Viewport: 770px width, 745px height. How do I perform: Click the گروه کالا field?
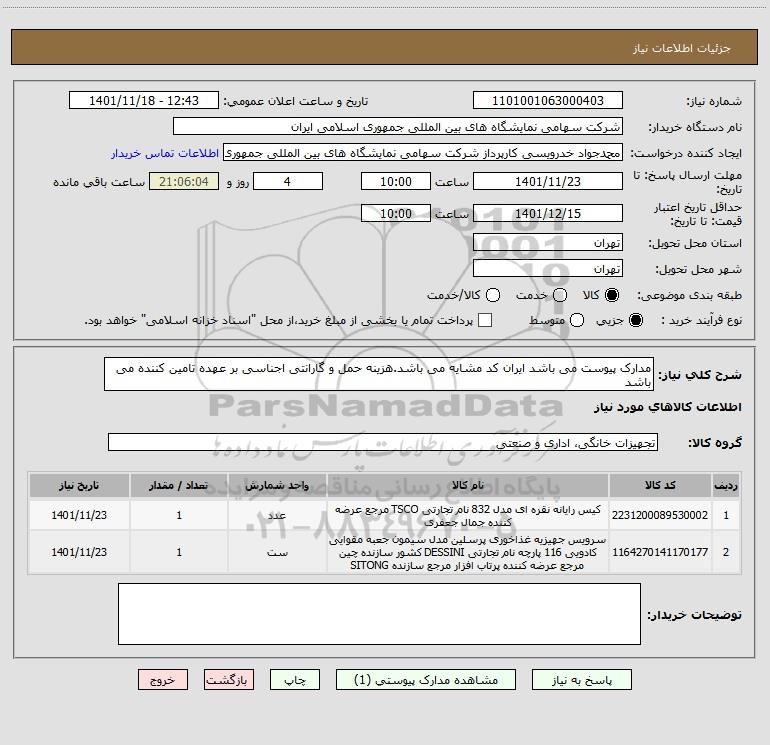tap(383, 442)
